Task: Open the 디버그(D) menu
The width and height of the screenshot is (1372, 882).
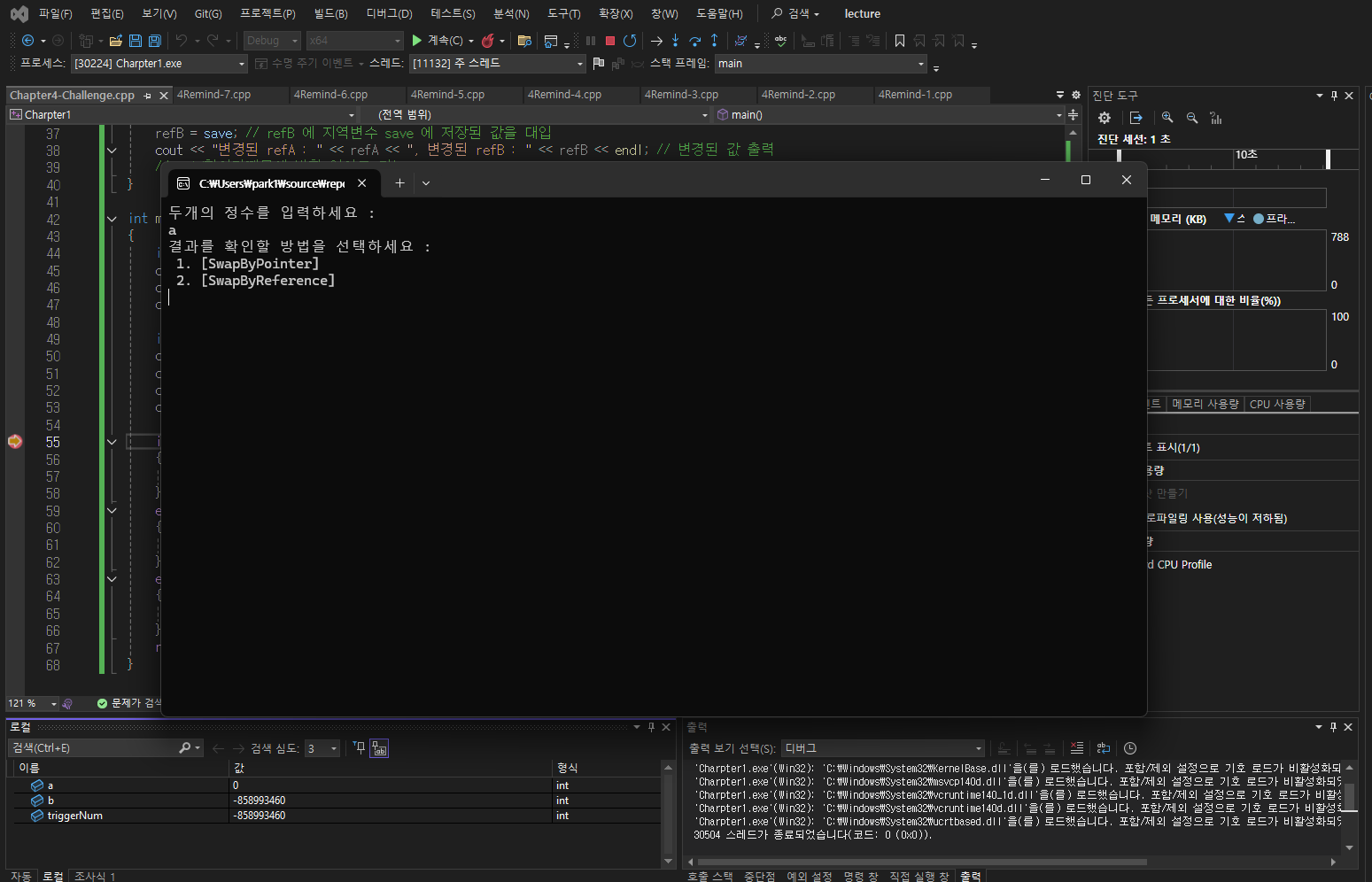Action: pos(390,13)
